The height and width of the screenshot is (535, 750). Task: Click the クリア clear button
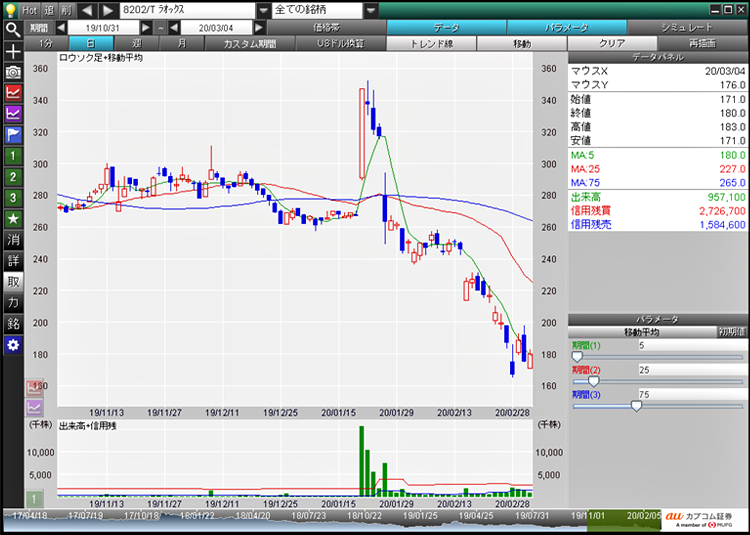coord(611,44)
